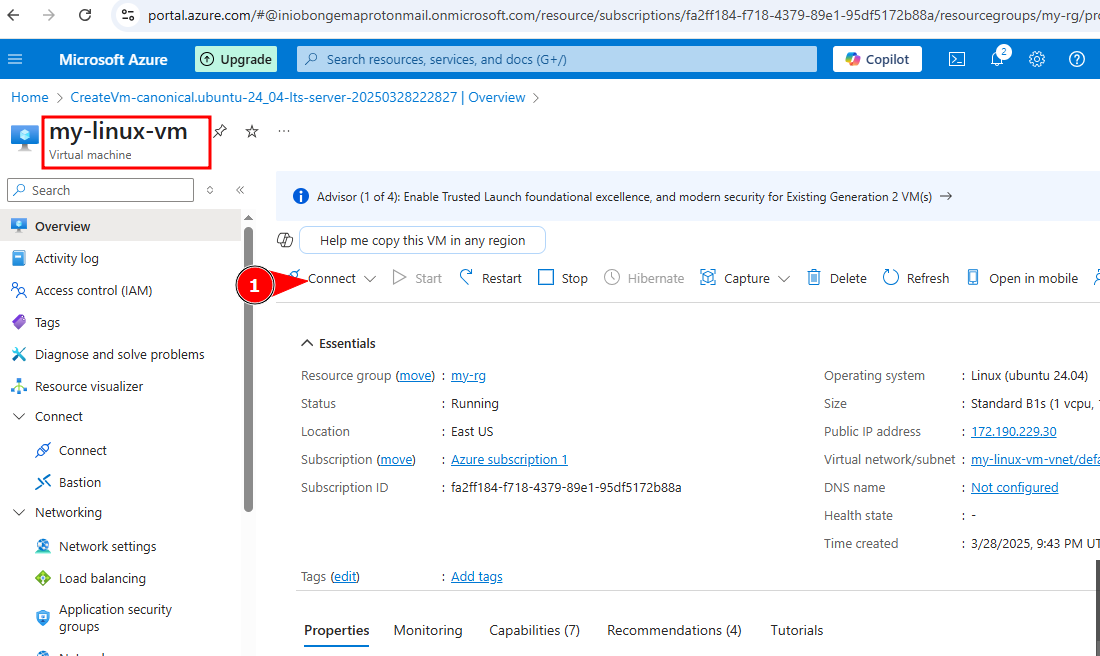This screenshot has height=656, width=1100.
Task: Open CreateVm deployment Overview breadcrumb
Action: click(x=297, y=98)
